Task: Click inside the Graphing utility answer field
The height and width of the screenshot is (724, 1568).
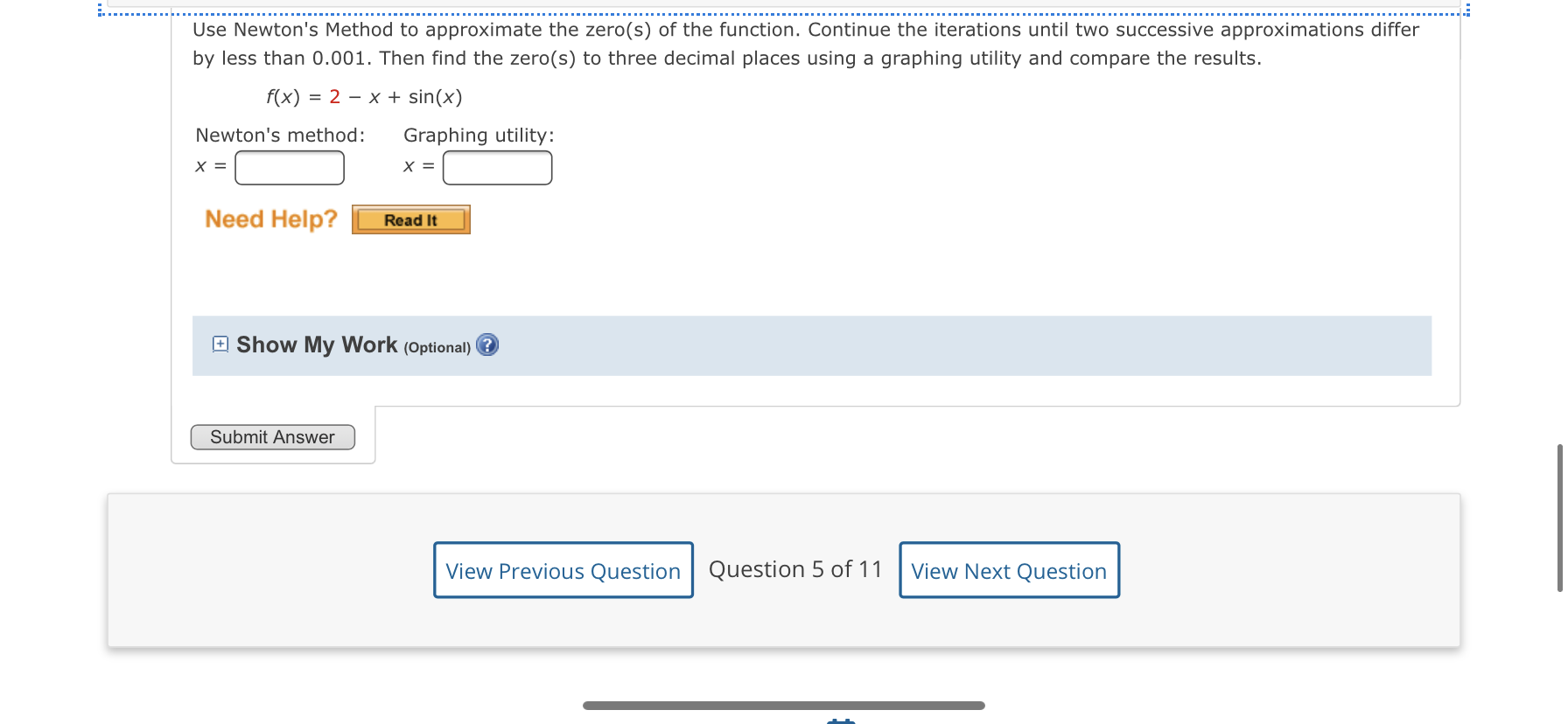Action: point(497,167)
